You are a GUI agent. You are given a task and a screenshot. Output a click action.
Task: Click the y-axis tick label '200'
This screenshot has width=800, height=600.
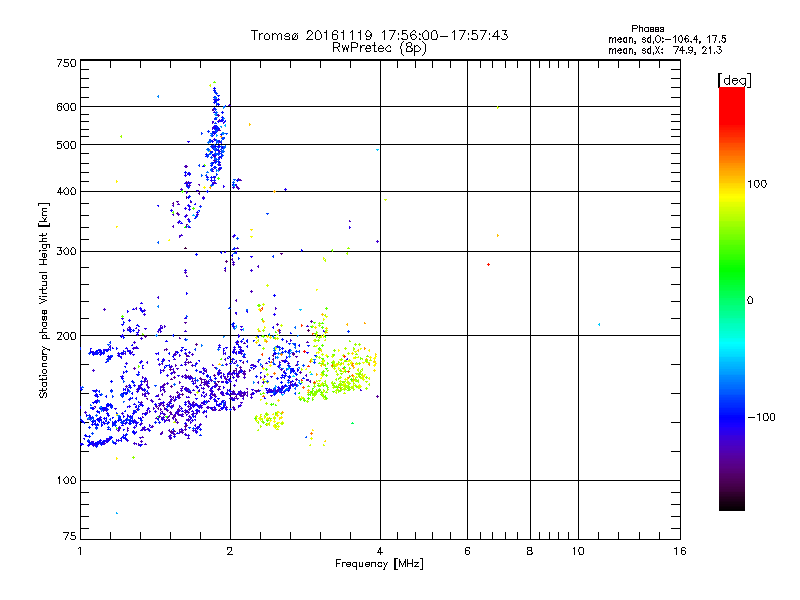click(x=66, y=336)
